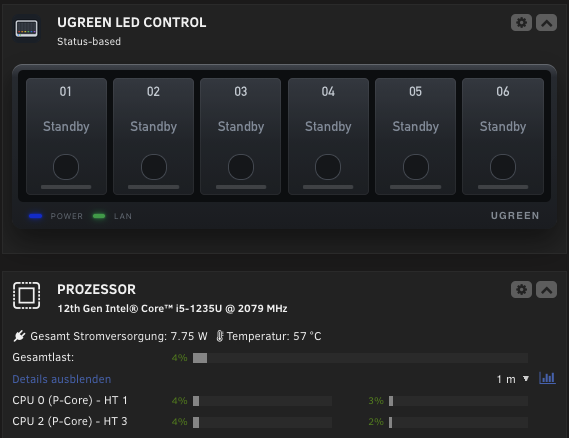Click drive bay 03 LED circle

(x=241, y=167)
